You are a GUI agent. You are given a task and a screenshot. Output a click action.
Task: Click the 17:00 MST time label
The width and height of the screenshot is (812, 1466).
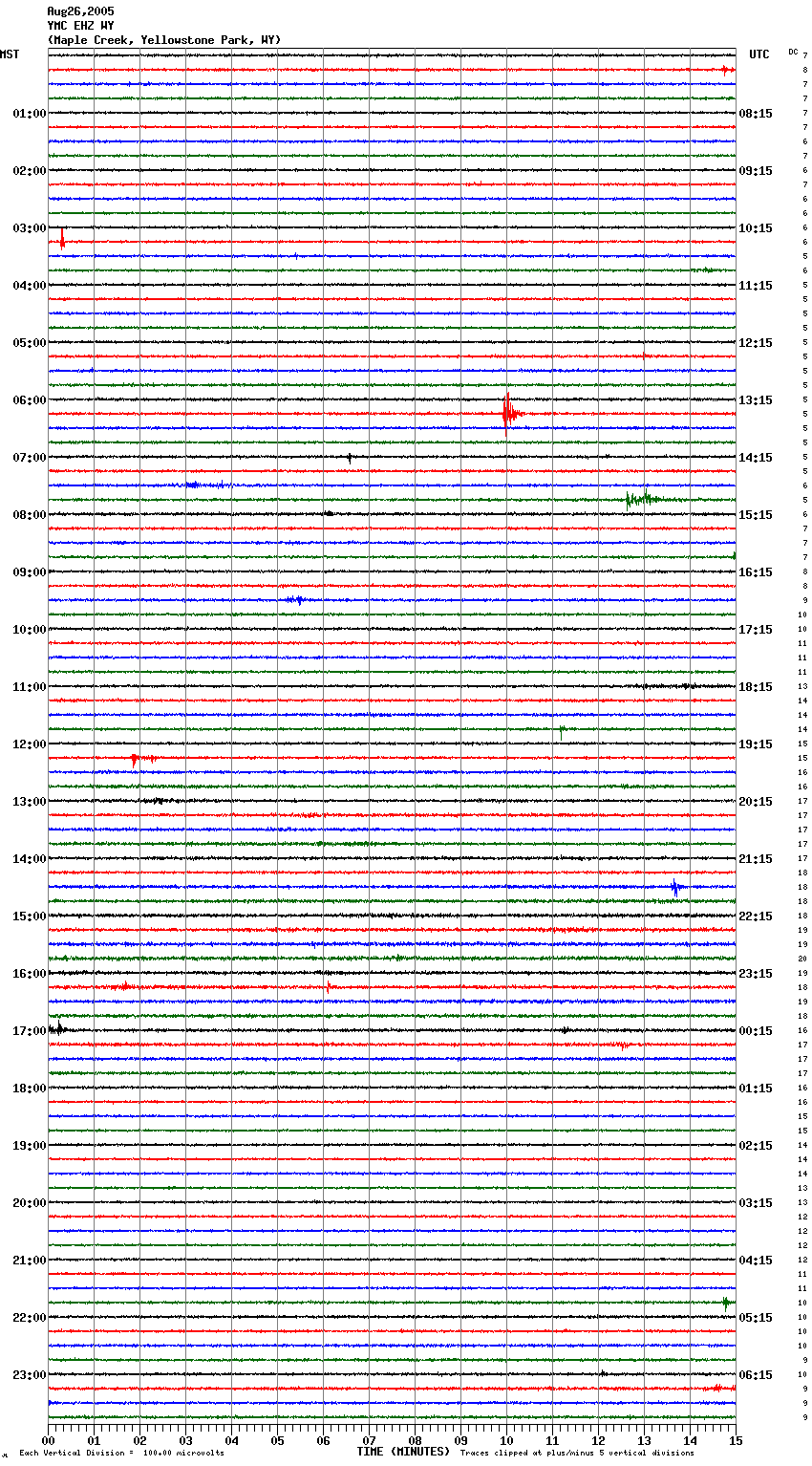[30, 1031]
